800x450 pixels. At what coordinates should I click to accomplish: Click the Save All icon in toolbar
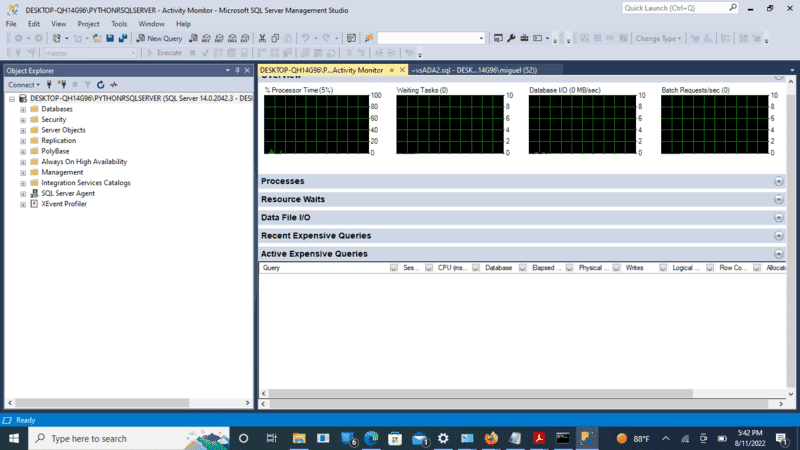pyautogui.click(x=122, y=38)
